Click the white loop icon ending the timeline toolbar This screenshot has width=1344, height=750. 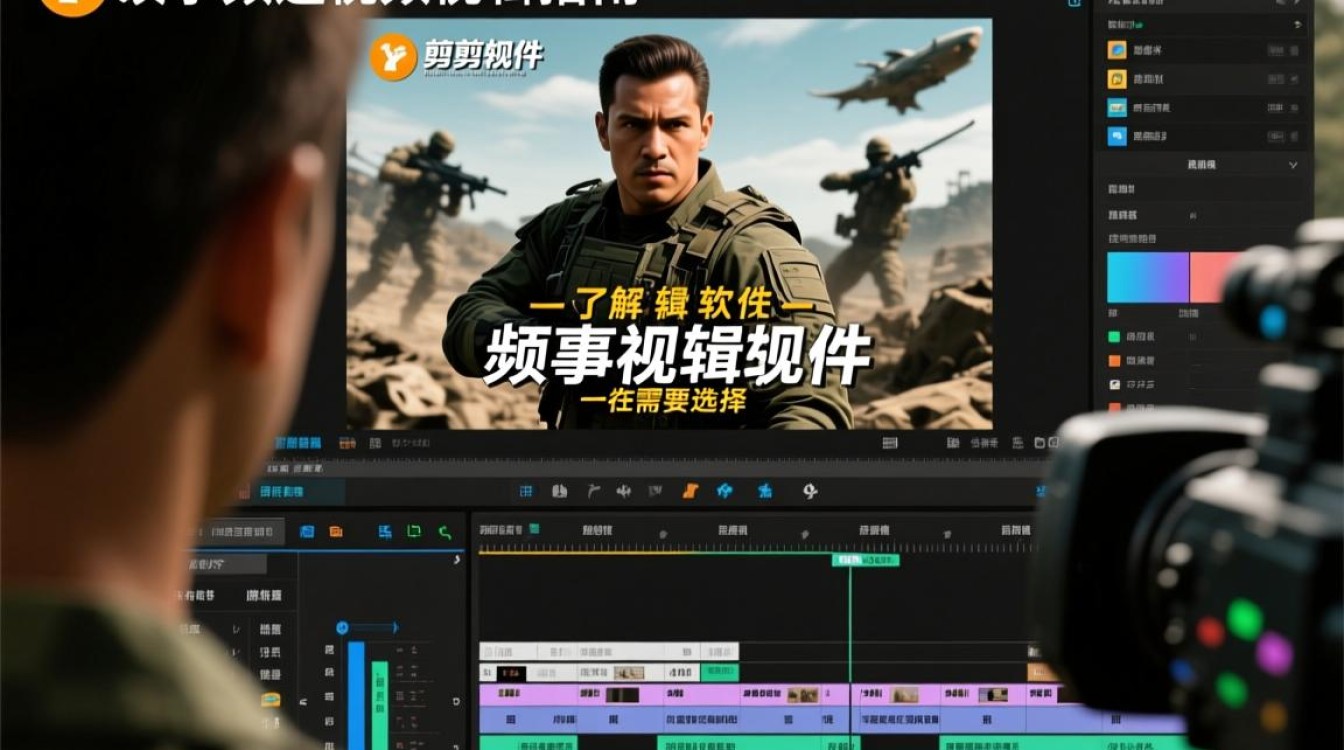tap(810, 491)
